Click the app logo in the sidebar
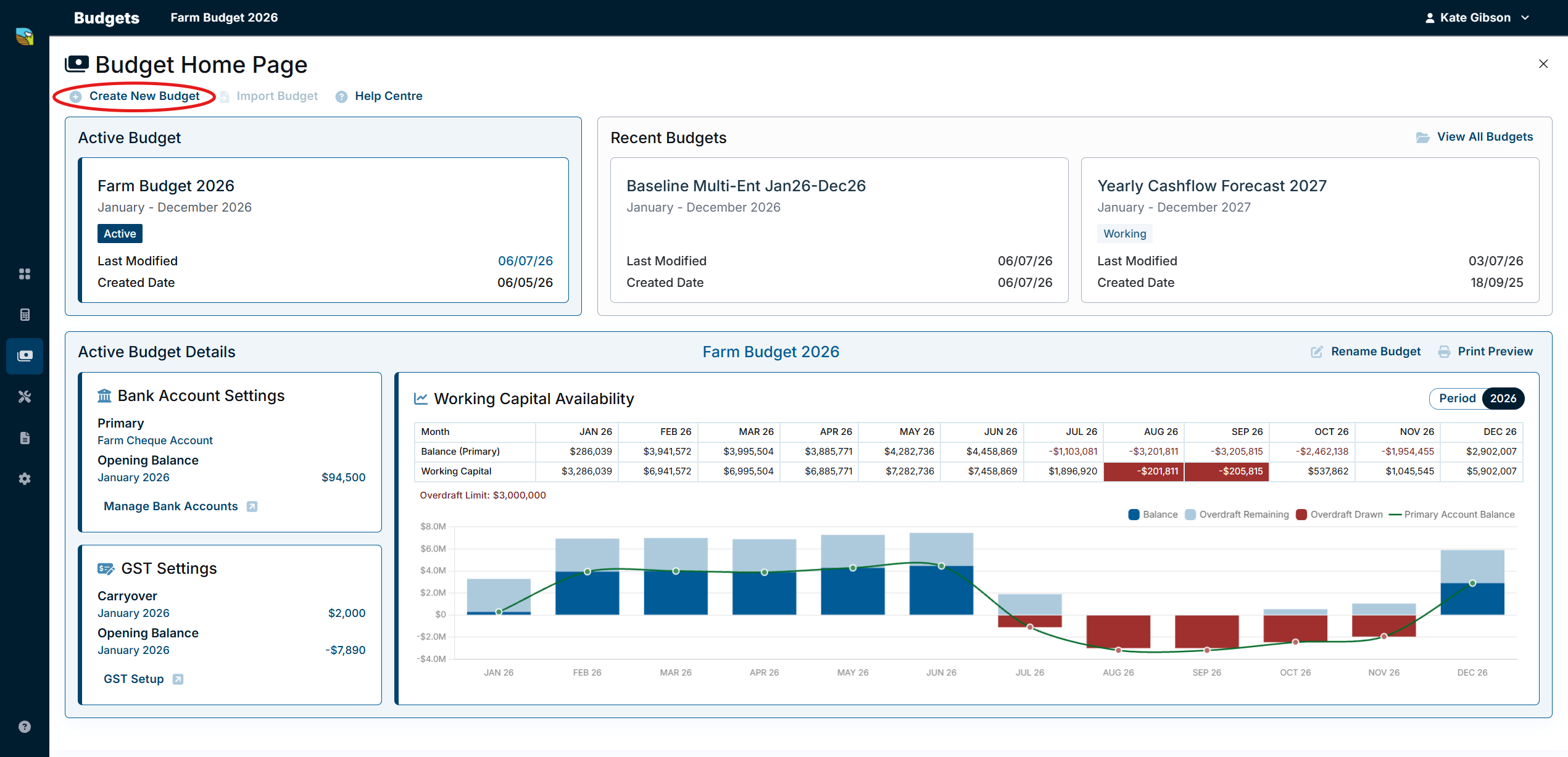The height and width of the screenshot is (757, 1568). (25, 36)
